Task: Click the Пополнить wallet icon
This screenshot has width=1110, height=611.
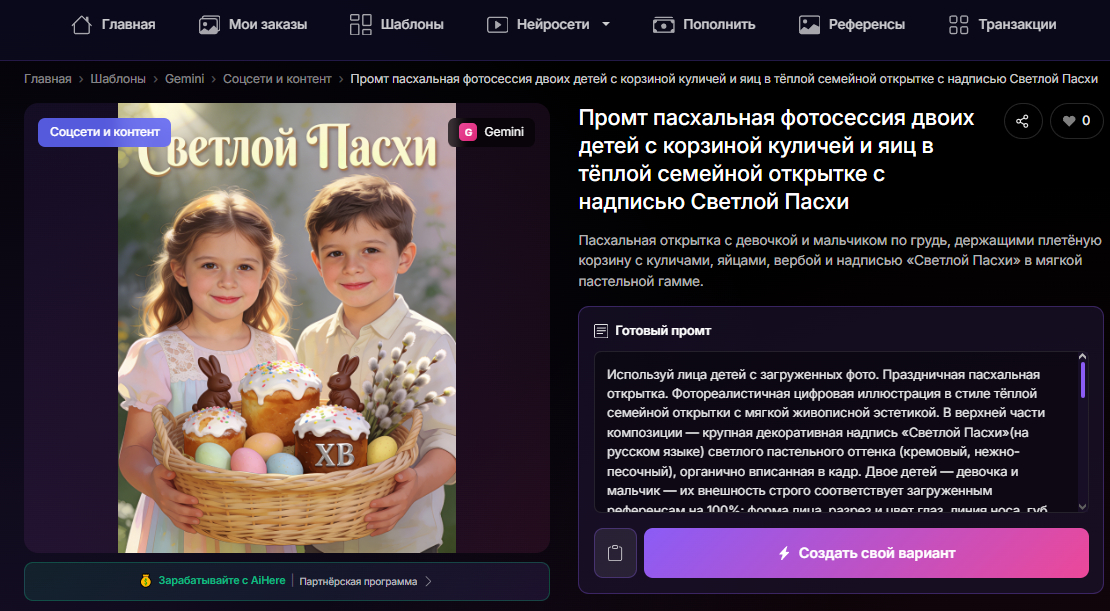Action: click(663, 25)
